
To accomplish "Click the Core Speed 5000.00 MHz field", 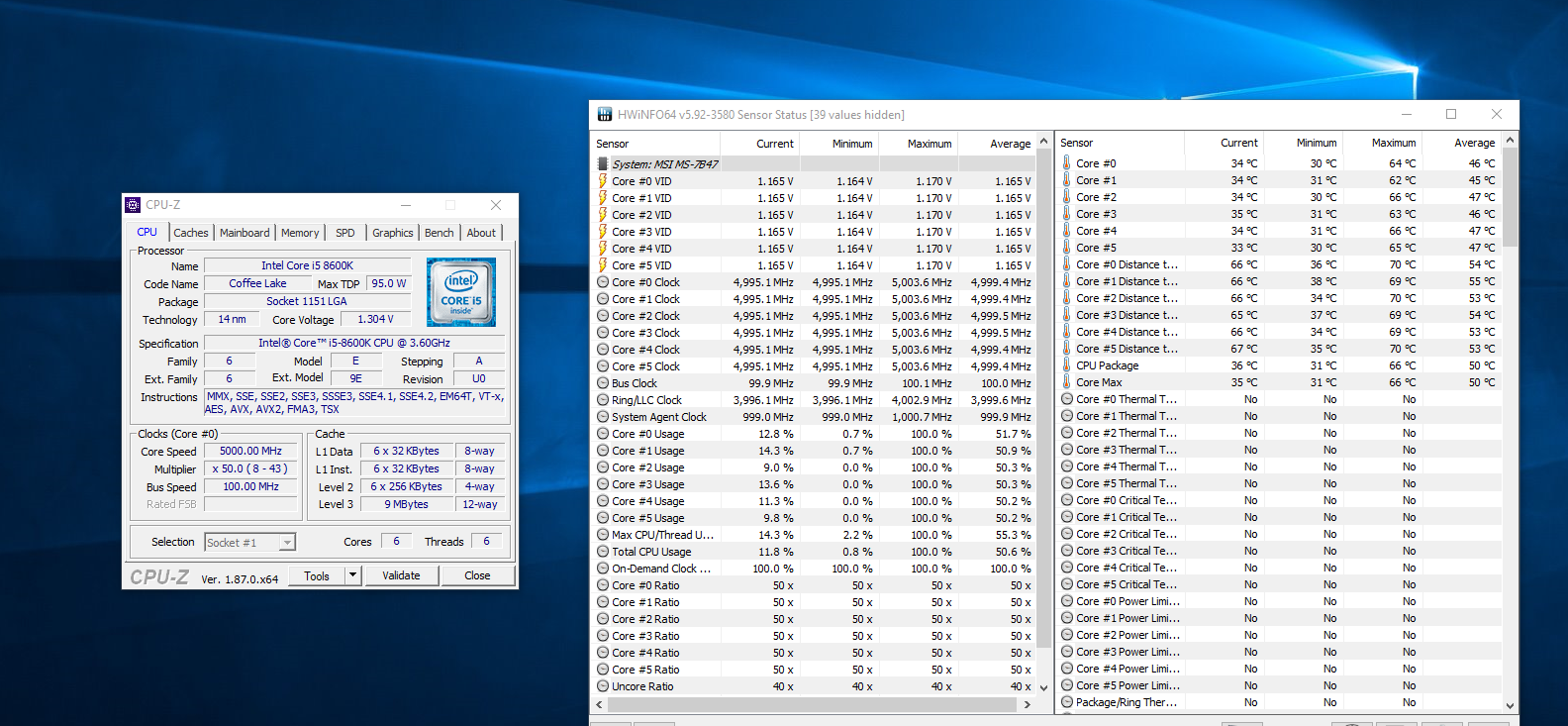I will tap(251, 451).
